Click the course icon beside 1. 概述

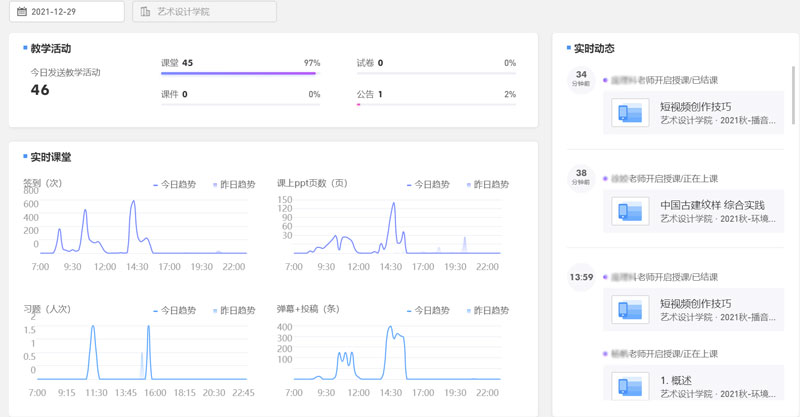[630, 387]
